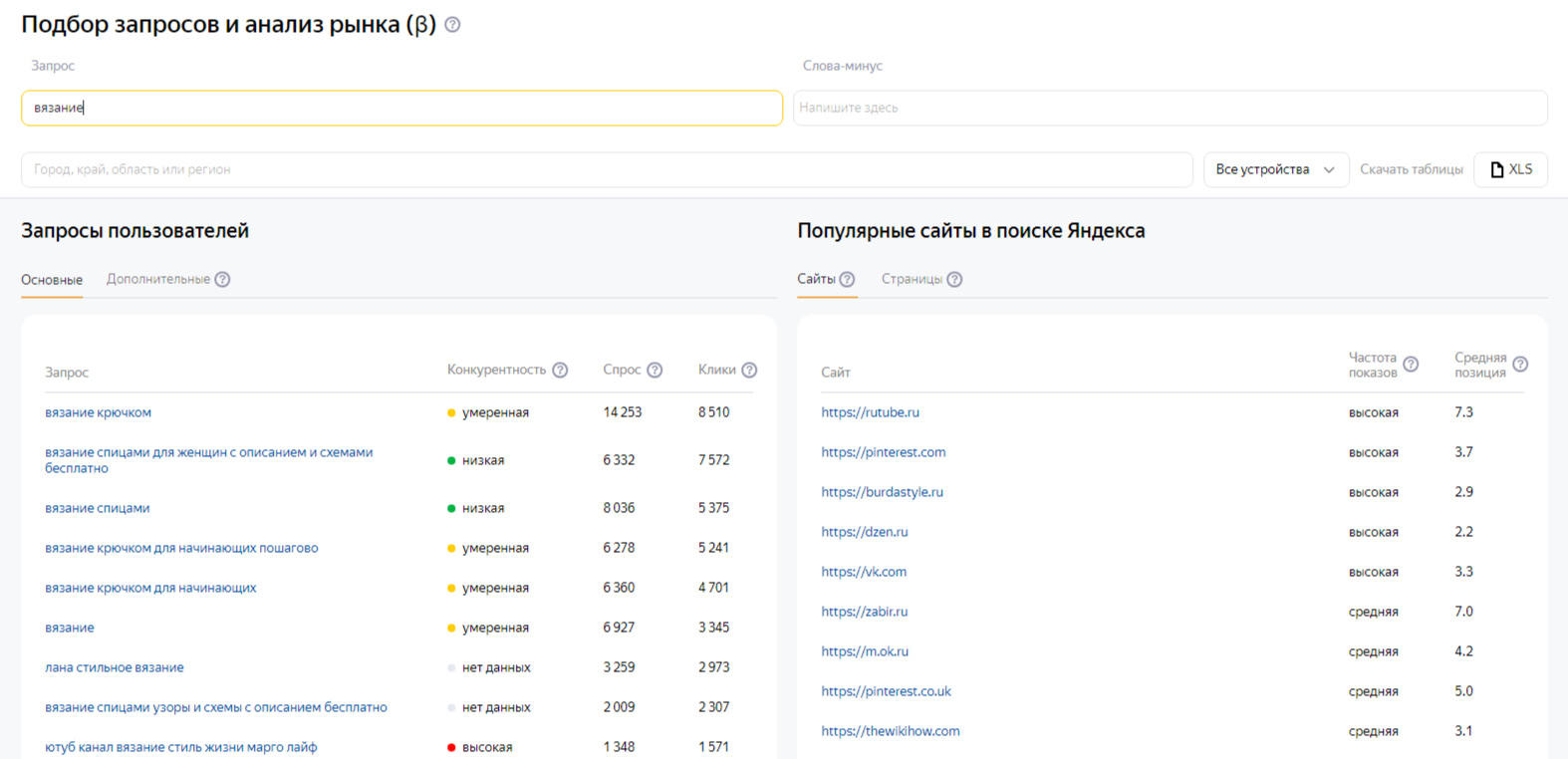Viewport: 1568px width, 759px height.
Task: Click demand value 14 253
Action: pyautogui.click(x=623, y=412)
